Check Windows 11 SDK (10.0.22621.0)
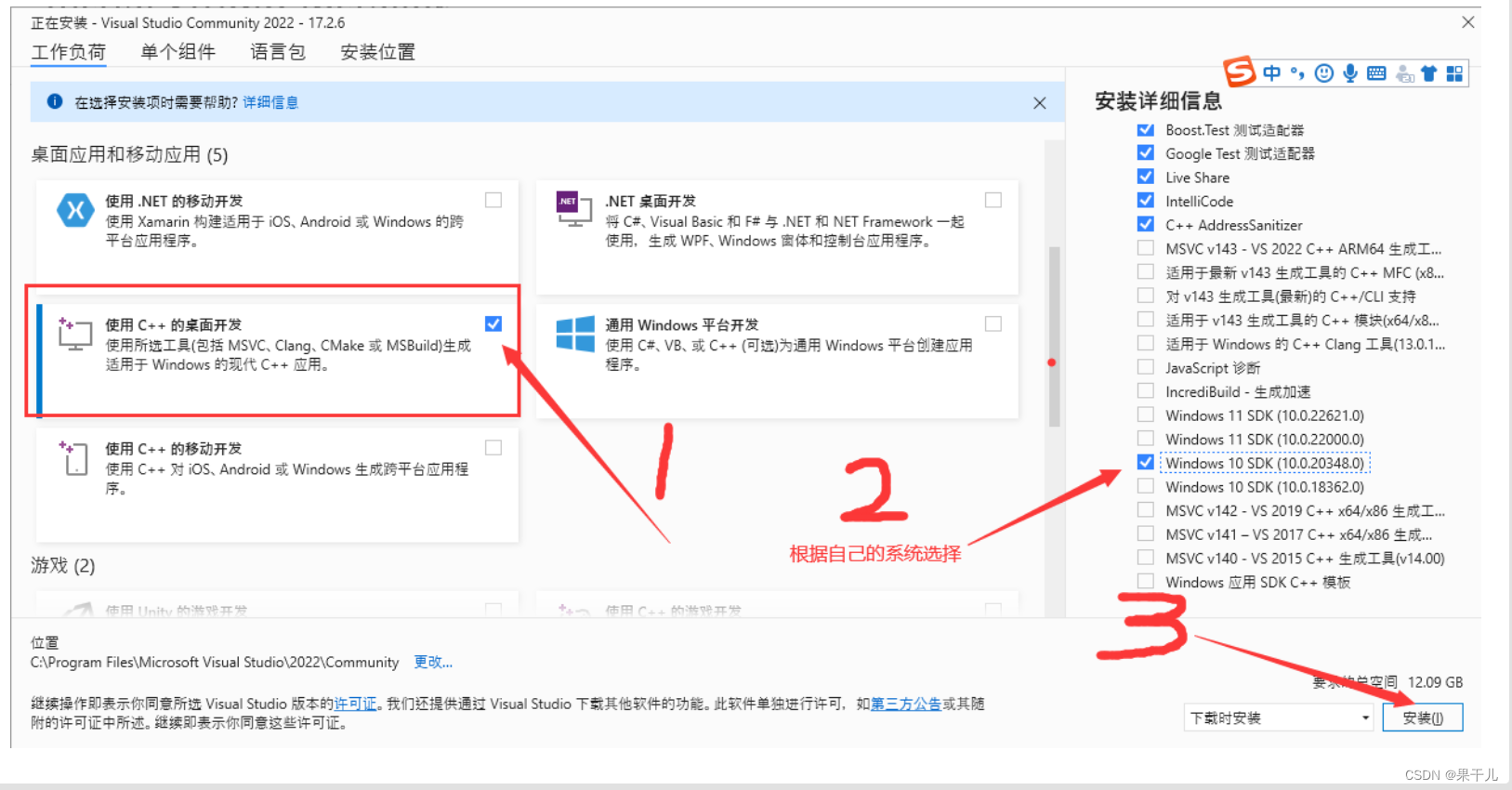 point(1146,415)
